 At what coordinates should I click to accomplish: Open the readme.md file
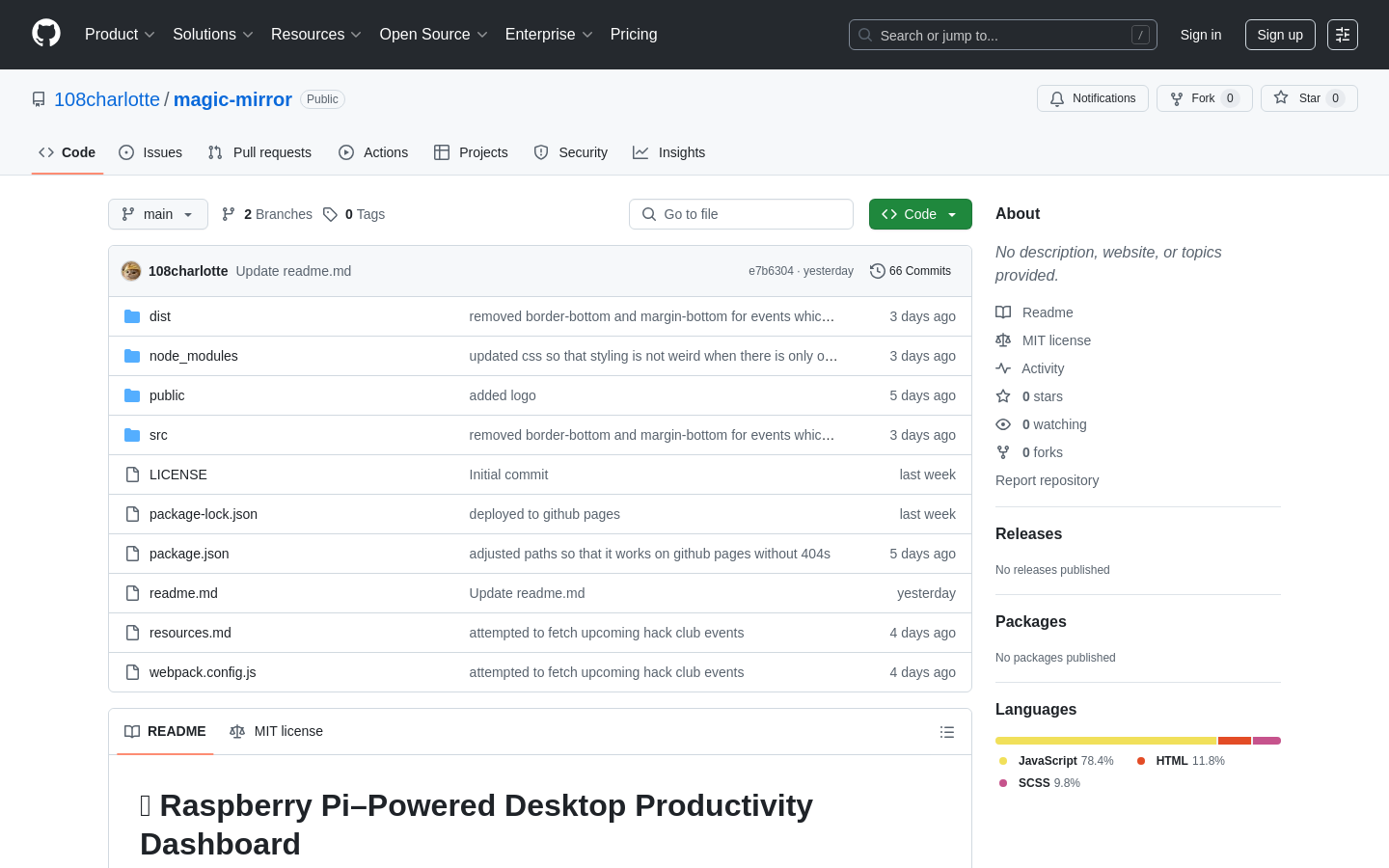tap(183, 593)
